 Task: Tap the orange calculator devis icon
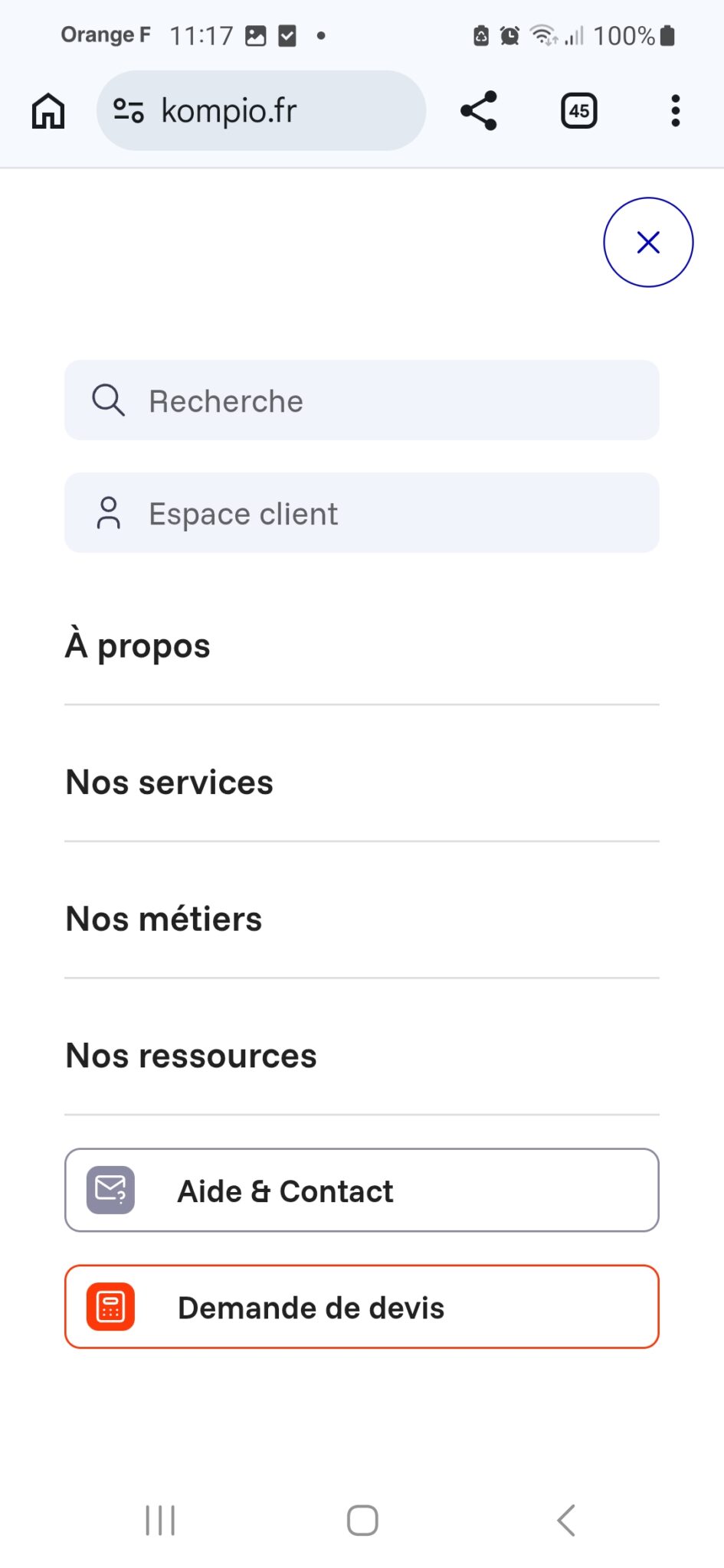coord(110,1307)
